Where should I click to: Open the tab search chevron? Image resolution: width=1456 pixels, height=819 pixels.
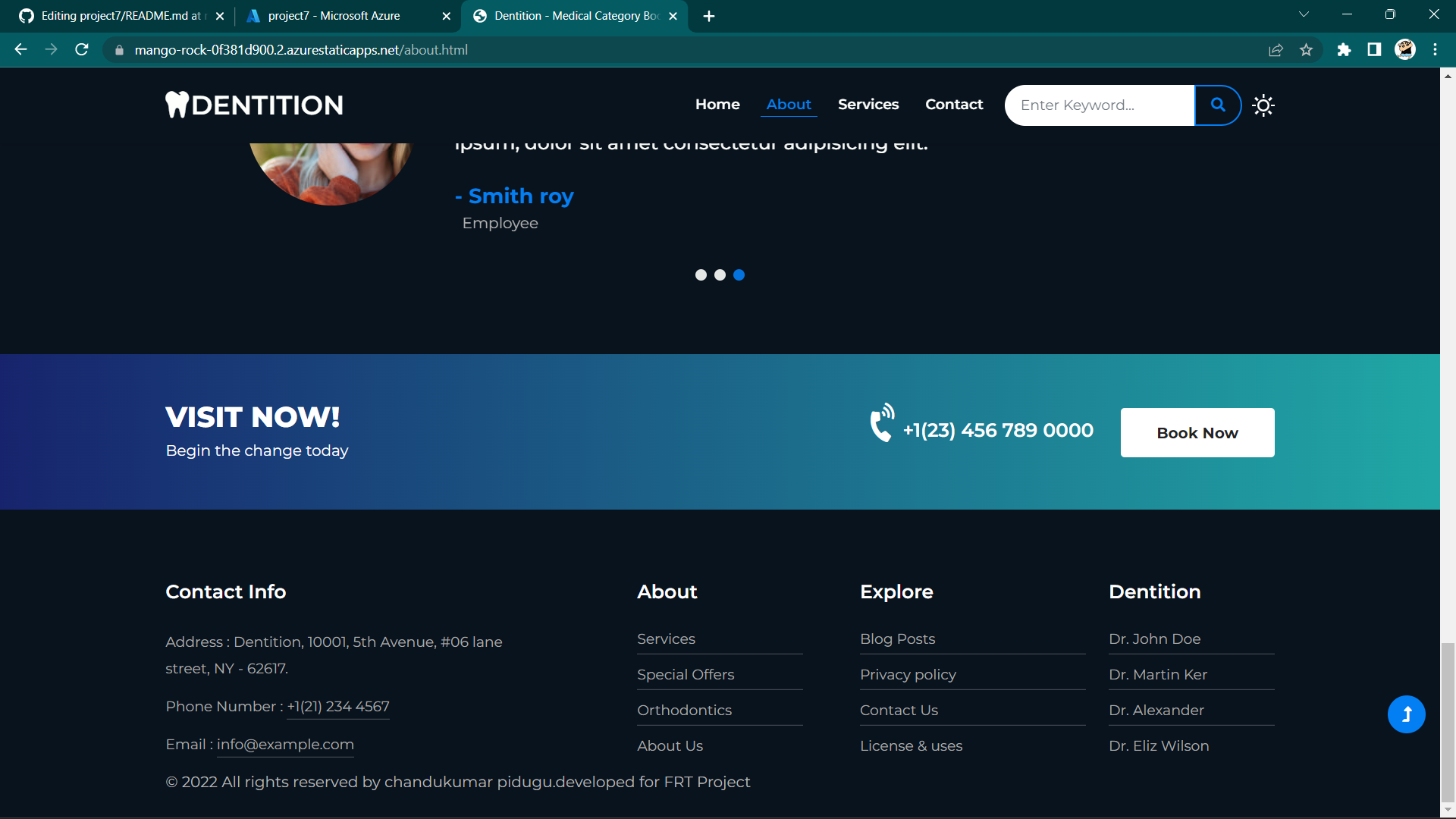tap(1304, 14)
